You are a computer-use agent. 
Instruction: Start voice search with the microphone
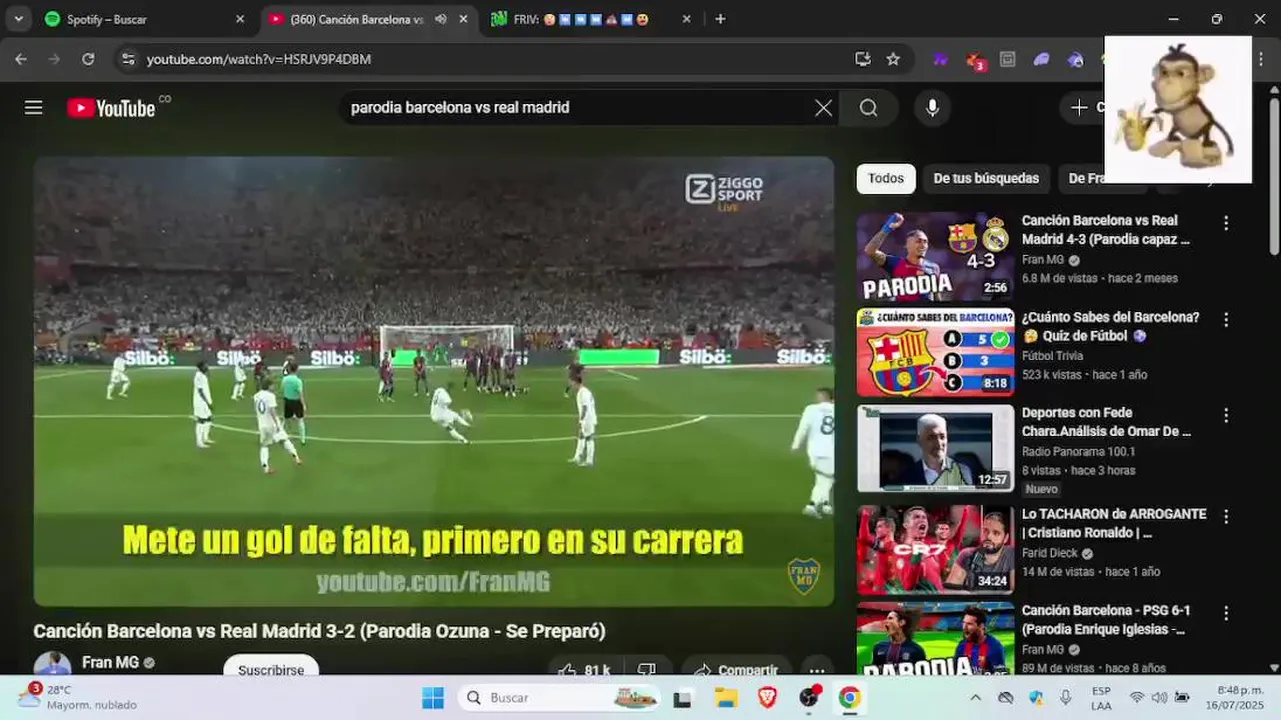click(x=932, y=108)
